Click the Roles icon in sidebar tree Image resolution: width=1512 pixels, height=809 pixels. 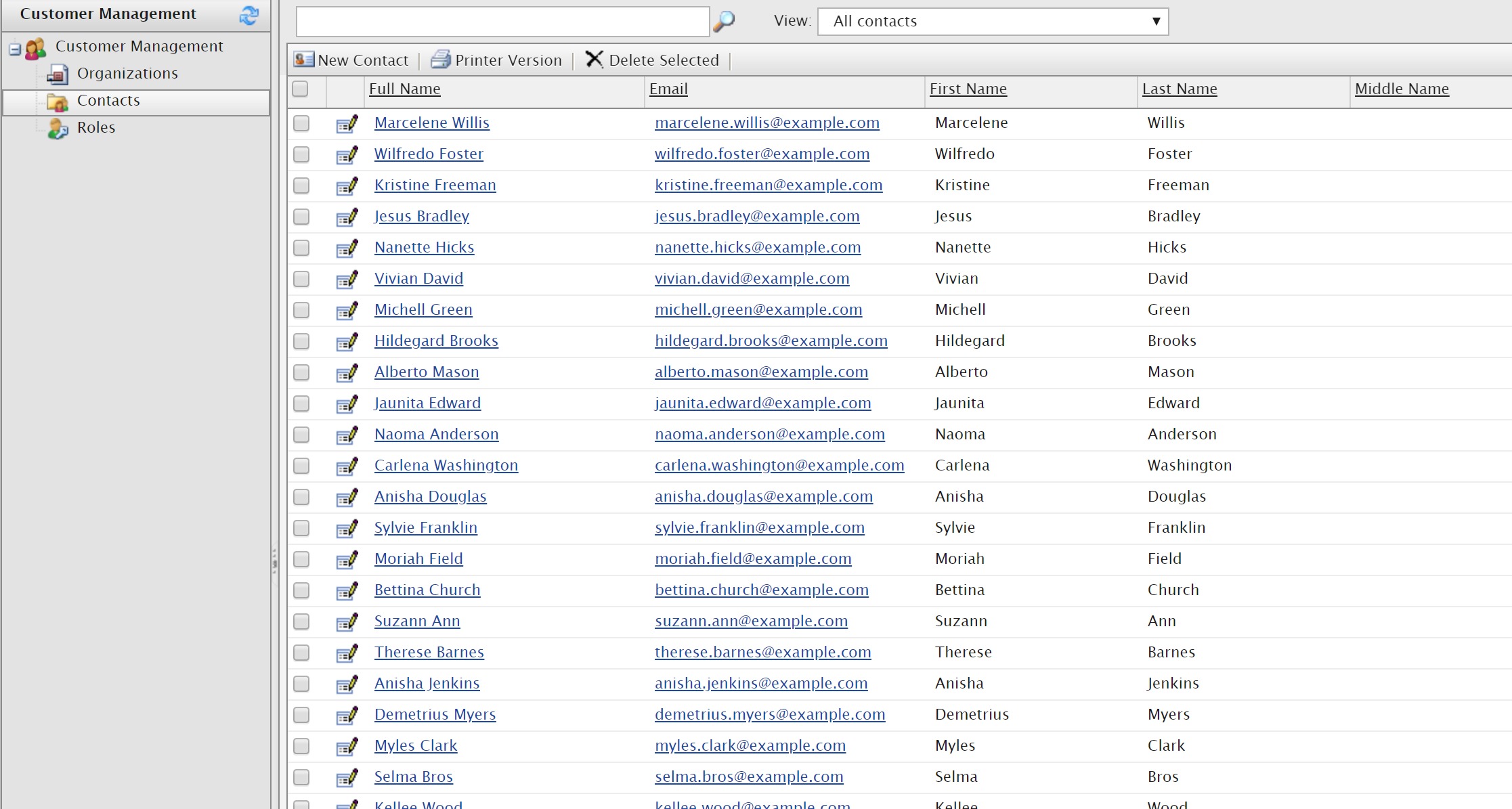[x=58, y=128]
